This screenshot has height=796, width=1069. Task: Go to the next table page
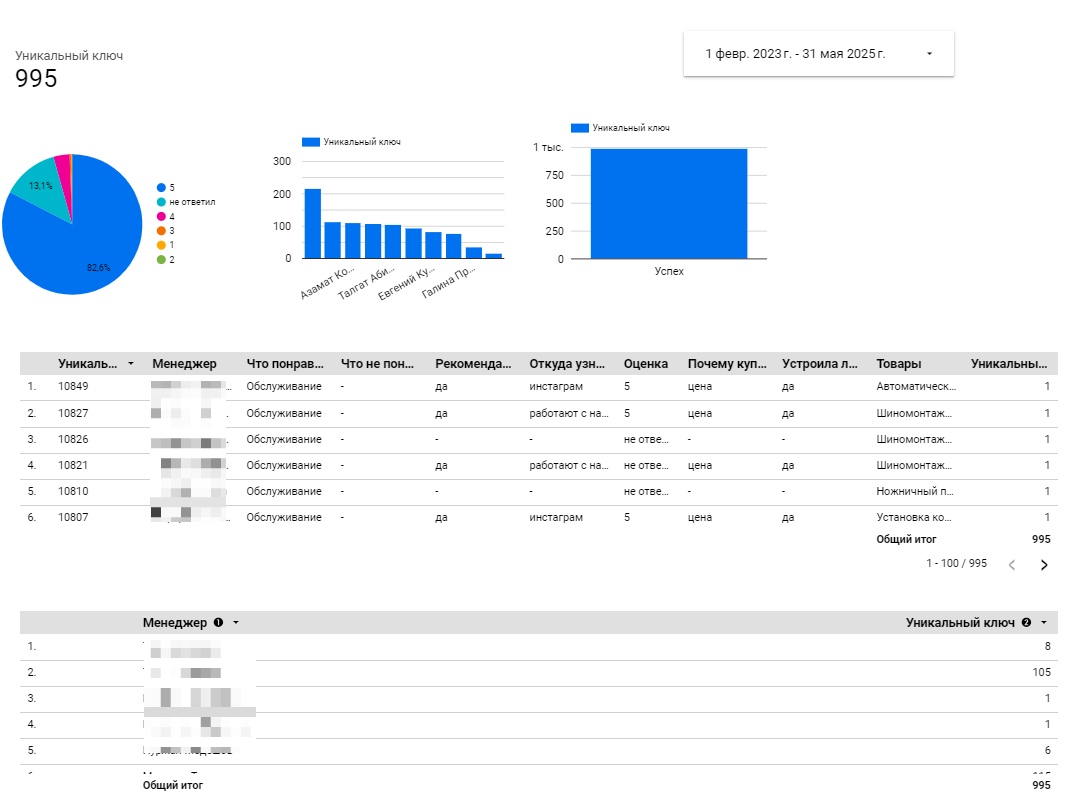[1044, 565]
